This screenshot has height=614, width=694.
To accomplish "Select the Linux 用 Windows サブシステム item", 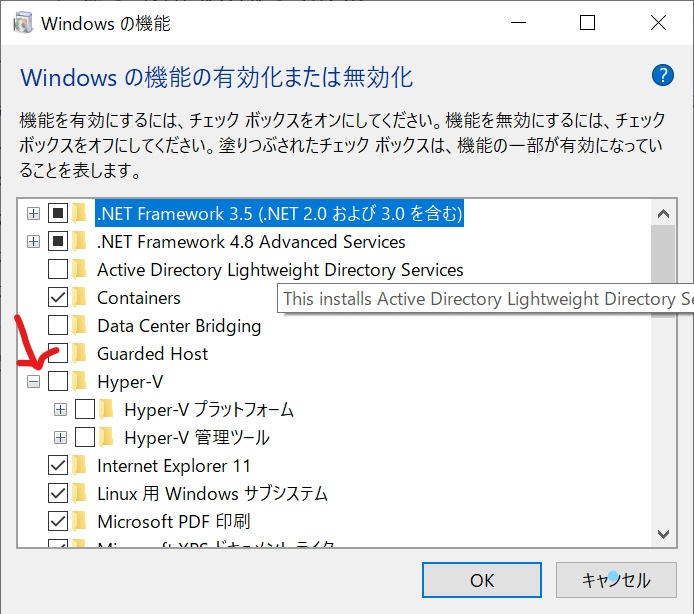I will [212, 493].
